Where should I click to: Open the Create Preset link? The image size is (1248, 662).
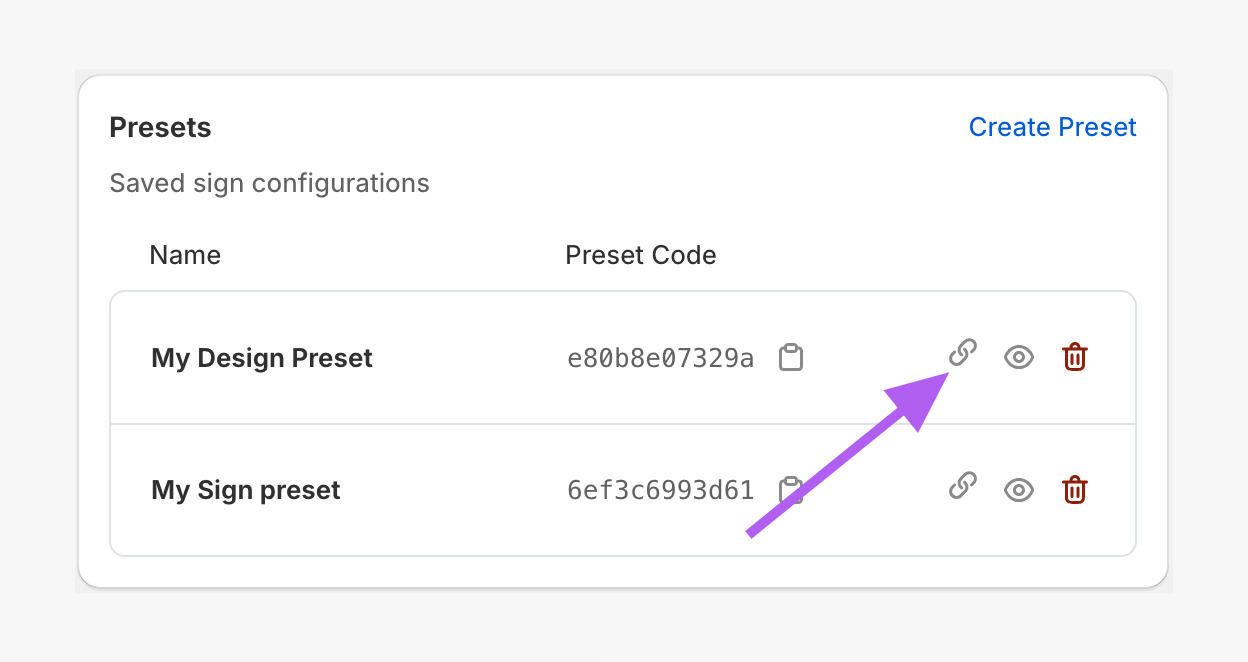coord(1052,127)
